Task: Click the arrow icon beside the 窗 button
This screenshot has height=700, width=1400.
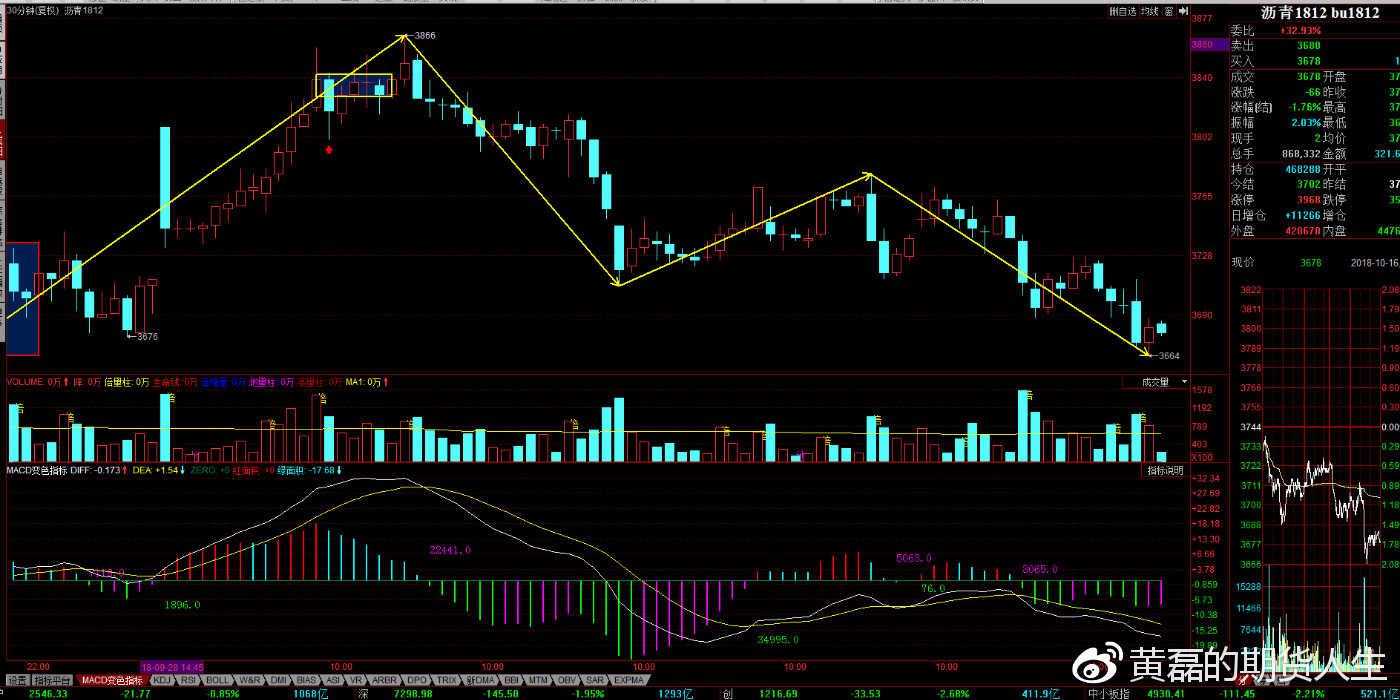Action: click(1181, 12)
